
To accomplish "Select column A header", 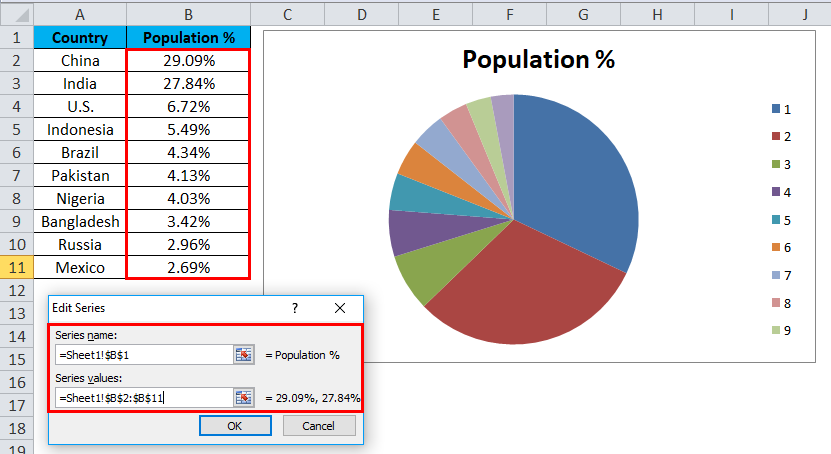I will (x=80, y=15).
